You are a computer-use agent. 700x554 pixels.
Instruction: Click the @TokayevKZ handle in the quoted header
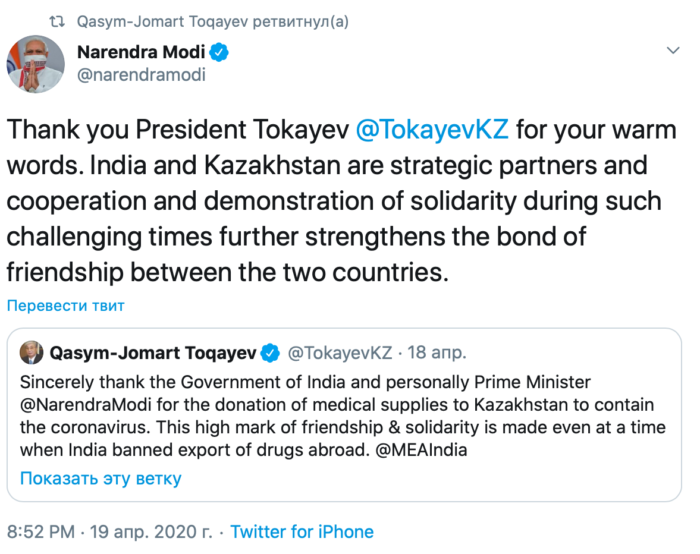click(x=339, y=352)
